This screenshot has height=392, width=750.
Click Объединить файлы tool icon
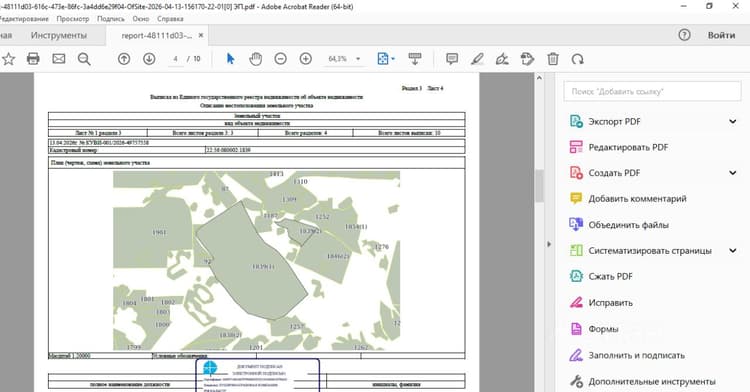tap(576, 224)
